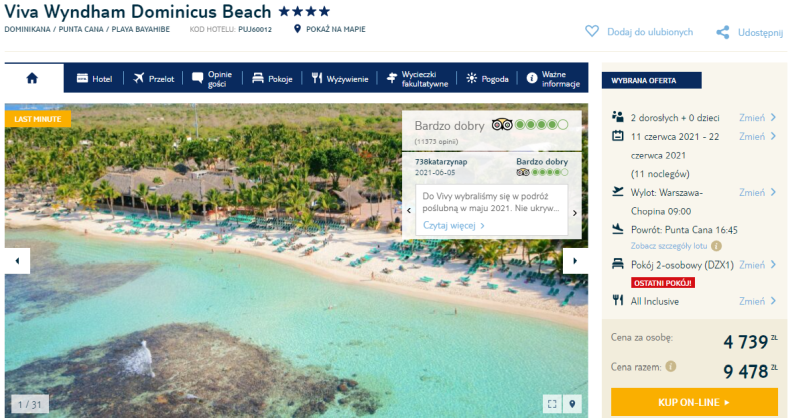
Task: Expand Zmień for the room type
Action: (x=757, y=265)
